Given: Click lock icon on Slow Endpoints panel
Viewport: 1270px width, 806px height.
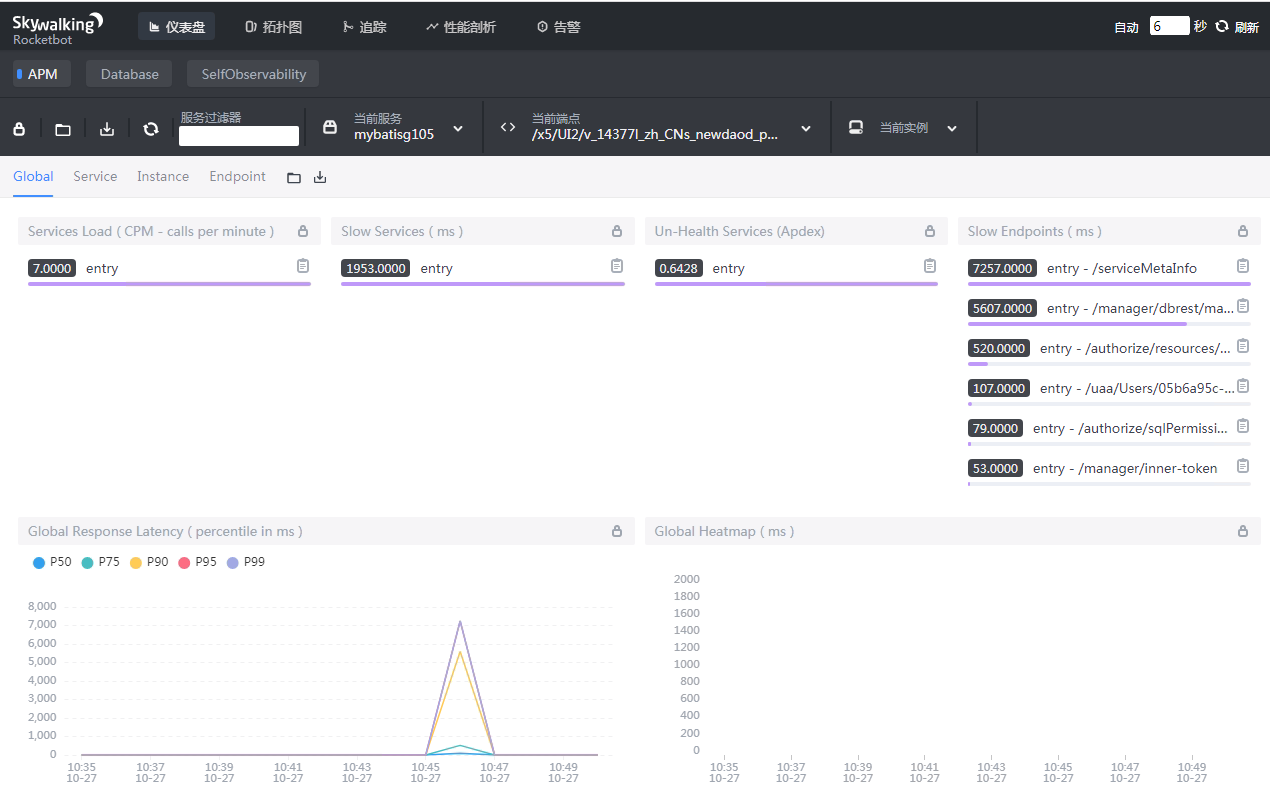Looking at the screenshot, I should (x=1243, y=231).
